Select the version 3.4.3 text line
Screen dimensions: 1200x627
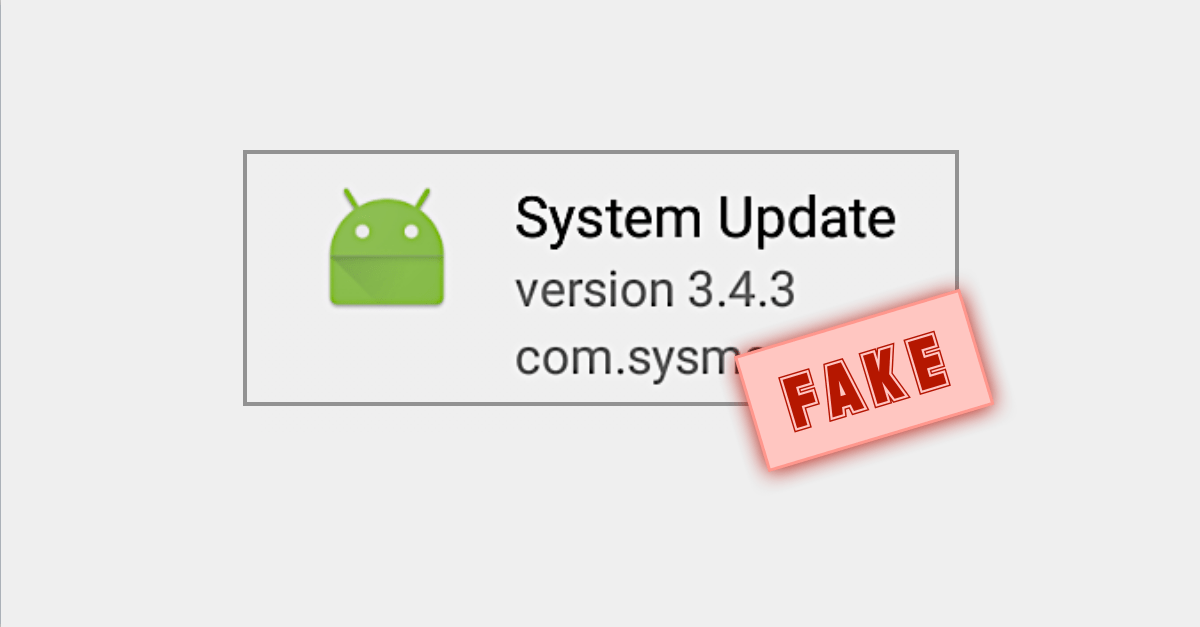(x=655, y=290)
